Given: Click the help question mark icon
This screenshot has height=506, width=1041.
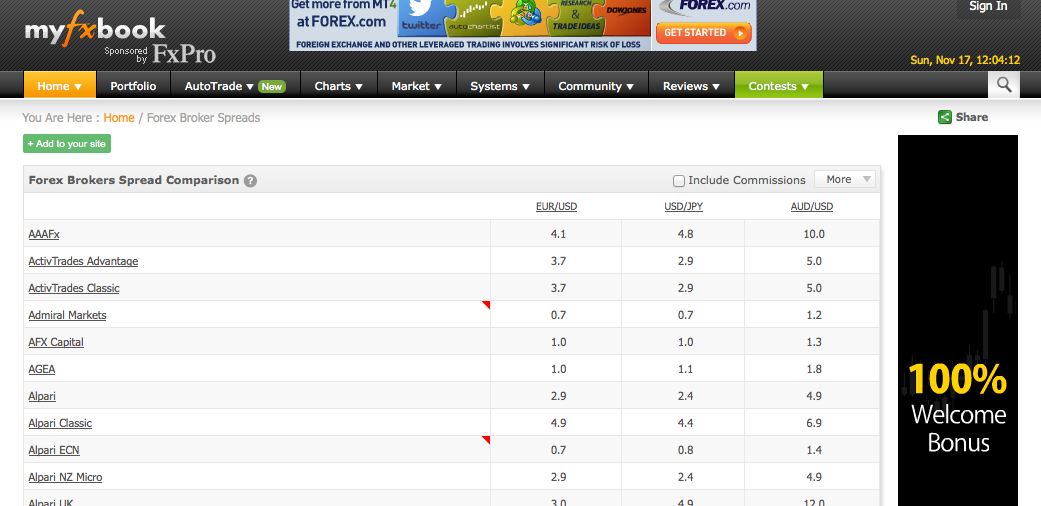Looking at the screenshot, I should (250, 181).
